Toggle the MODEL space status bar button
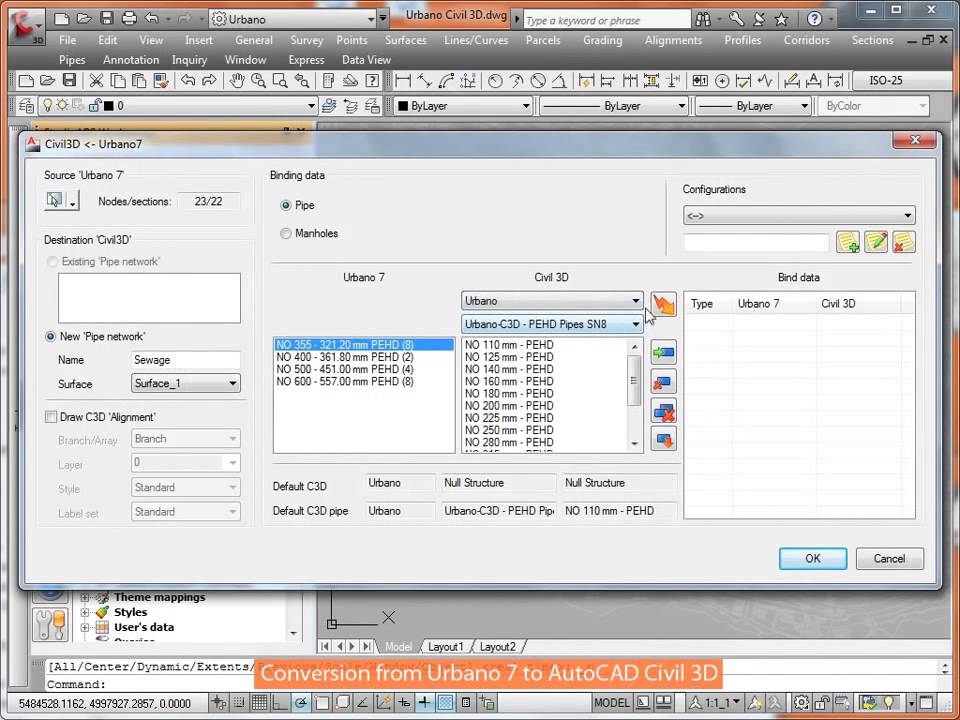960x720 pixels. [x=612, y=703]
